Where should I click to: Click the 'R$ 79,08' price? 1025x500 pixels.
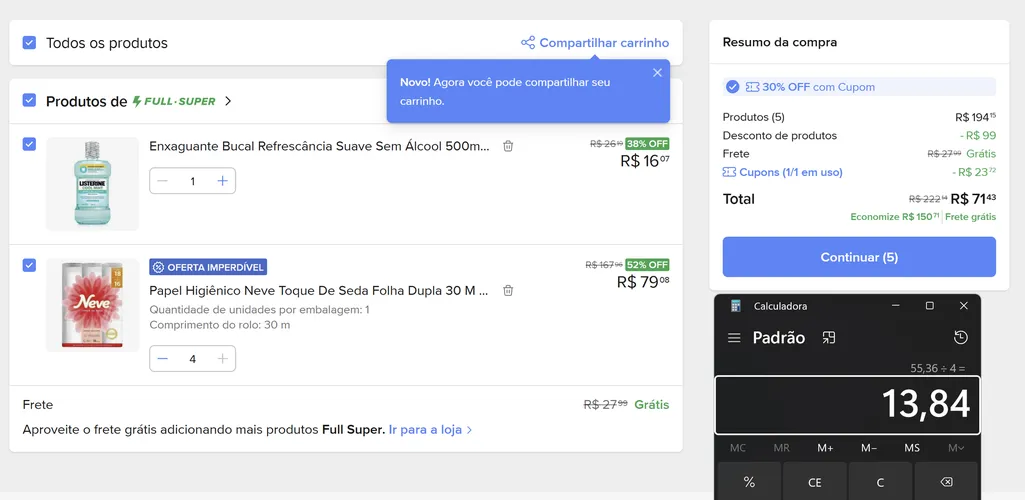click(x=643, y=282)
